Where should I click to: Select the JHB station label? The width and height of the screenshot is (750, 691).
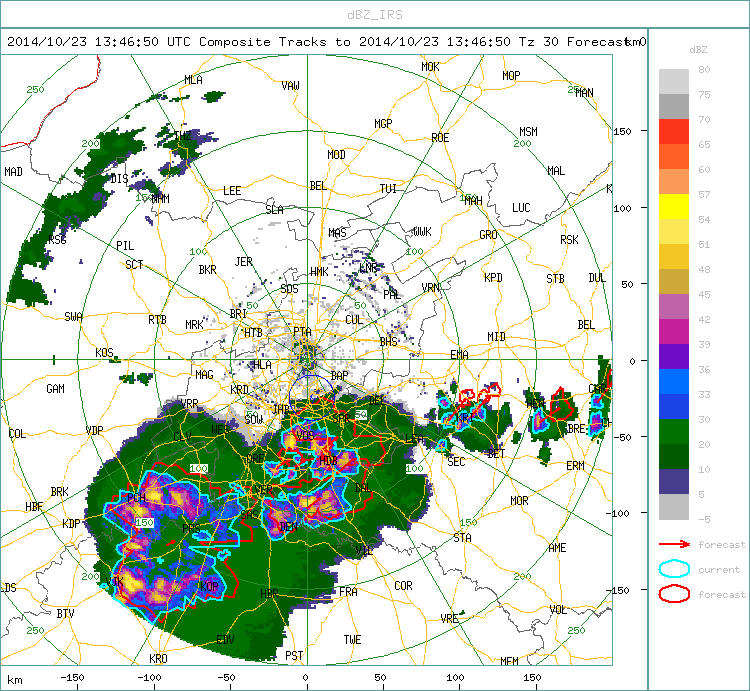pos(281,409)
